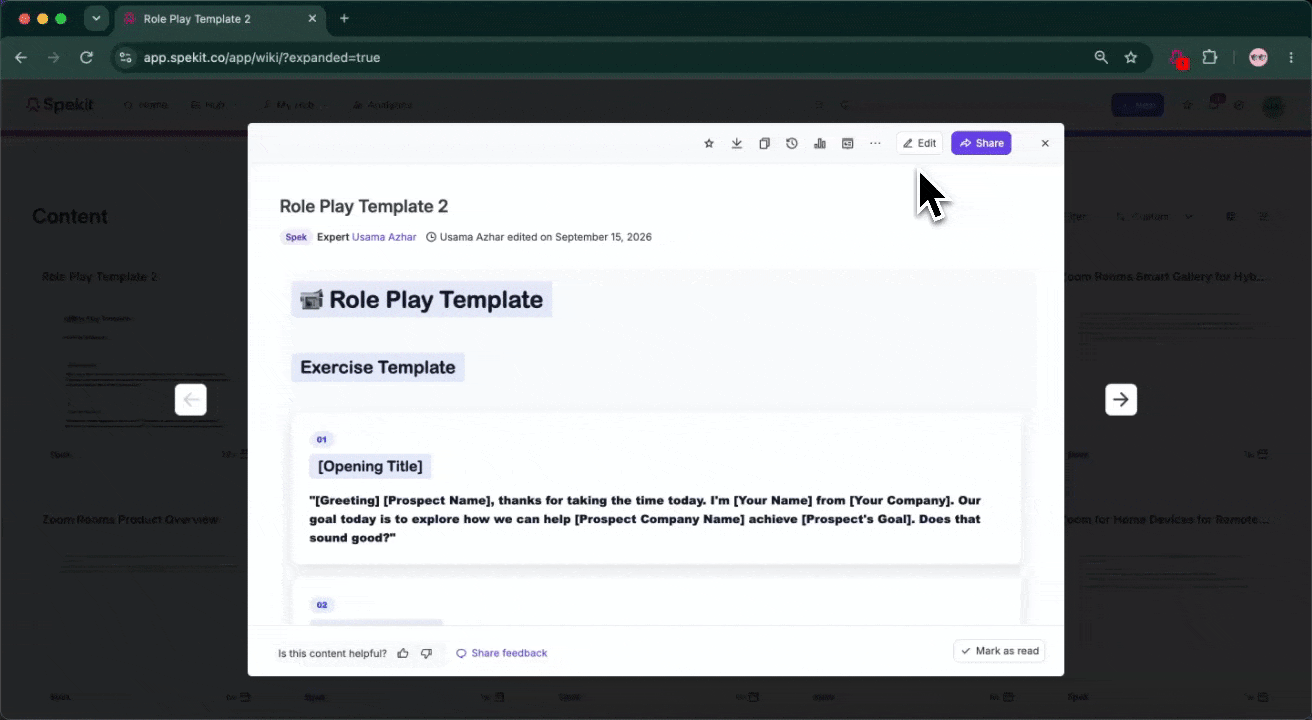Open the Share feedback link
The width and height of the screenshot is (1312, 720).
pos(502,653)
